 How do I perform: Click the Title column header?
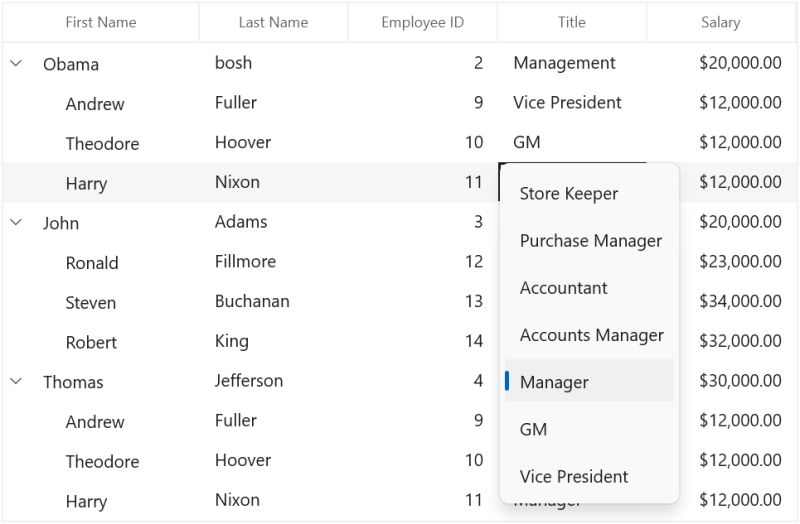click(572, 22)
